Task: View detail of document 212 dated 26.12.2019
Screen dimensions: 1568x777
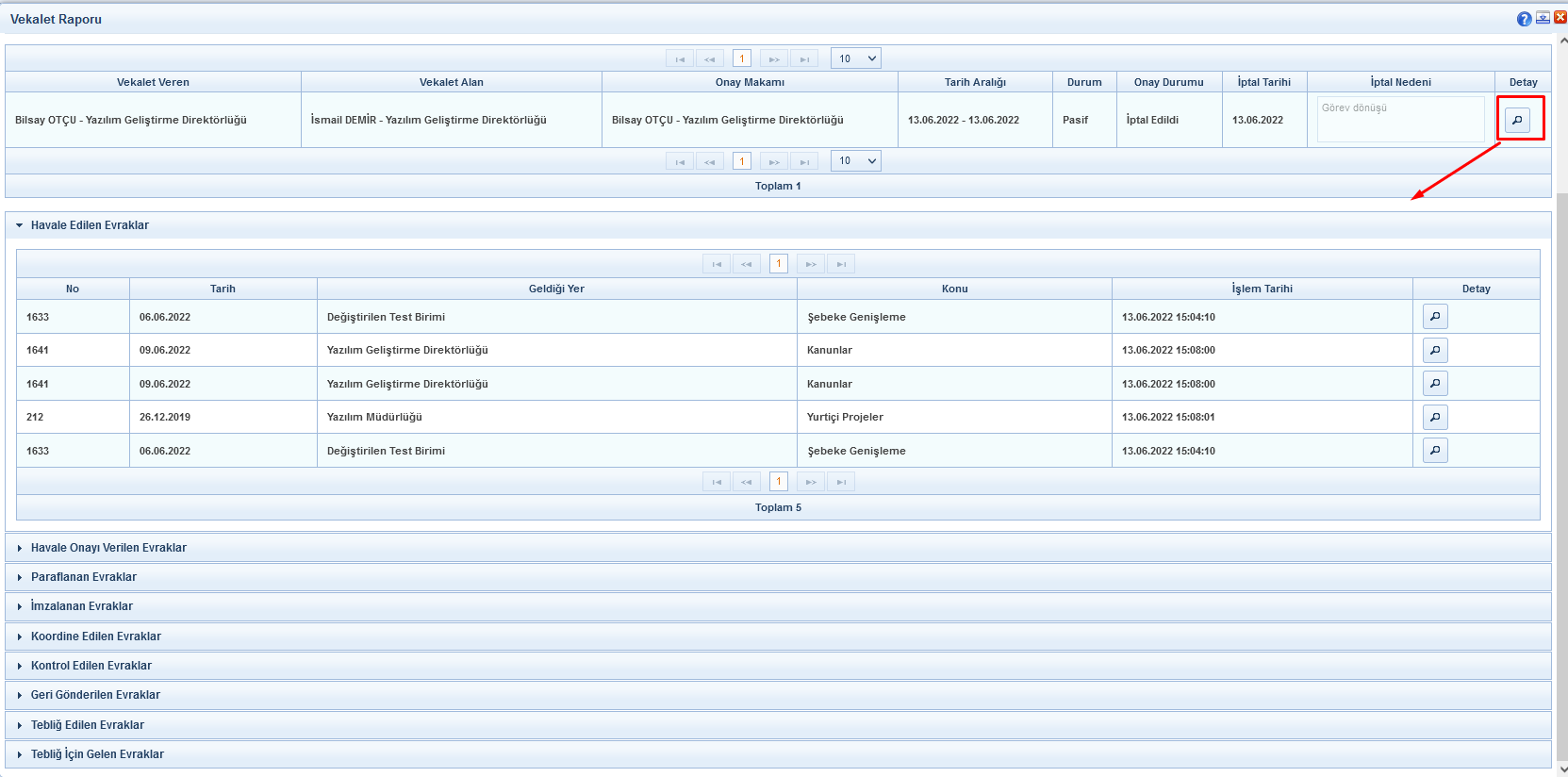Action: [1435, 417]
